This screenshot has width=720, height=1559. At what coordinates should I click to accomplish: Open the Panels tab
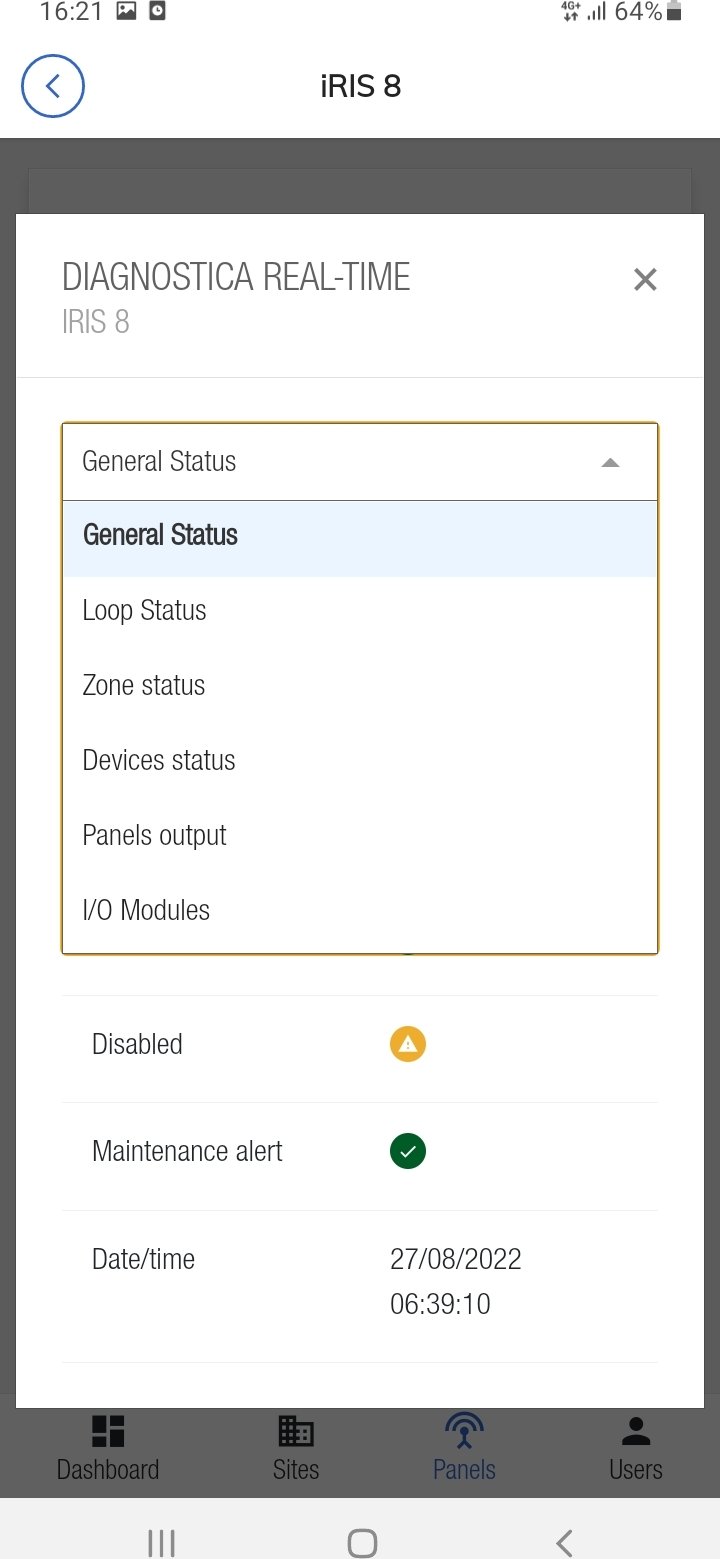point(464,1447)
